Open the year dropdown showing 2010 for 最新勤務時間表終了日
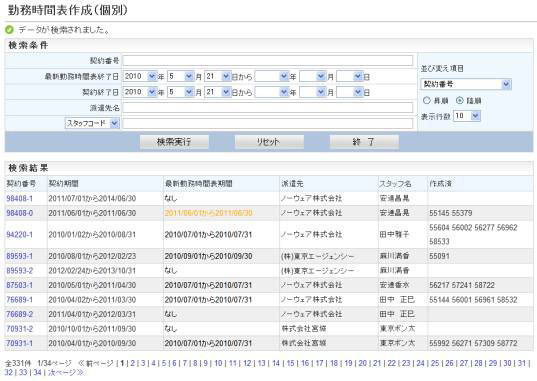This screenshot has width=537, height=381. pyautogui.click(x=140, y=76)
